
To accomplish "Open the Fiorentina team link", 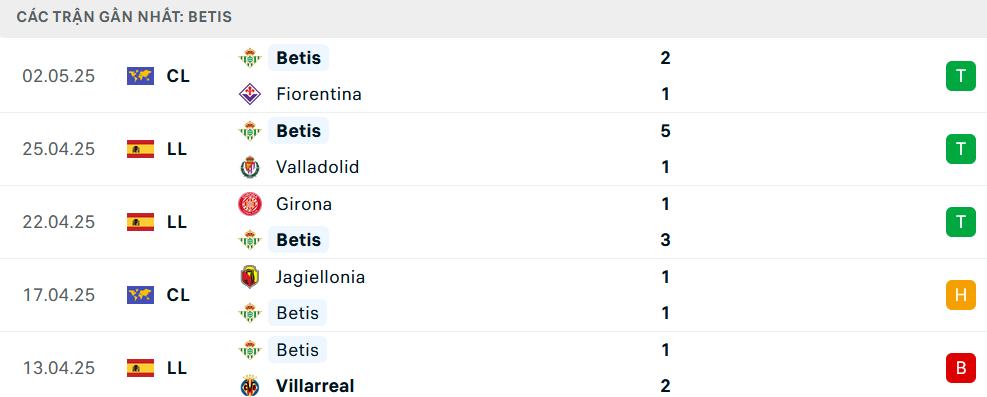I will click(319, 94).
